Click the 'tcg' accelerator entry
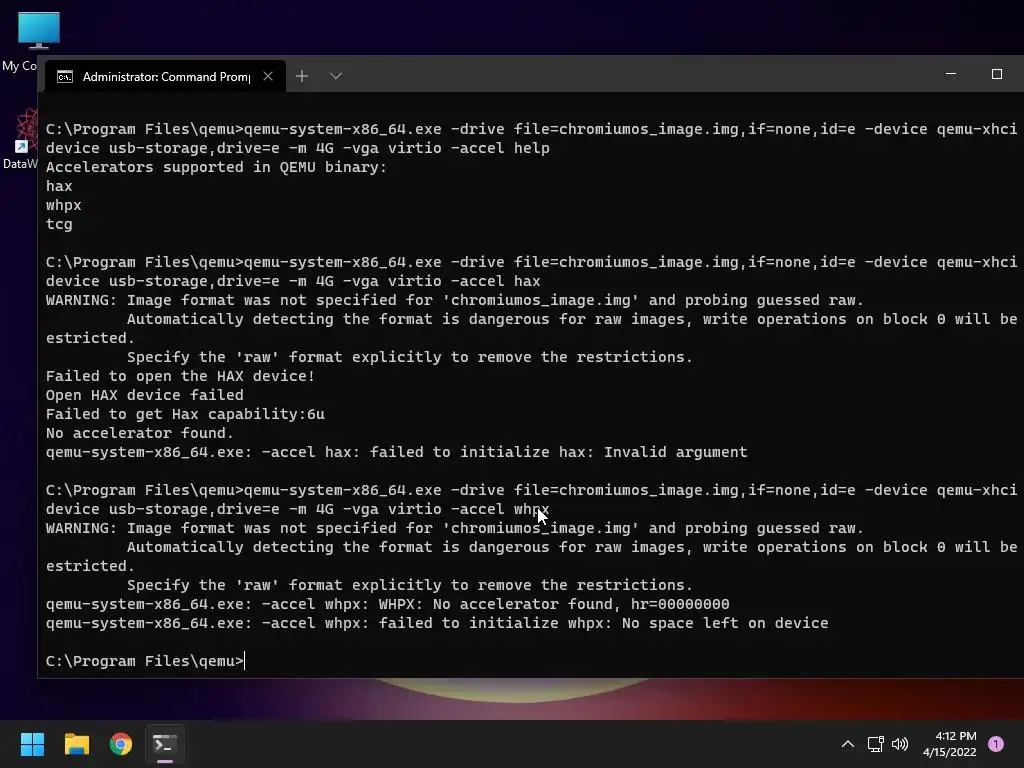This screenshot has height=768, width=1024. coord(59,224)
